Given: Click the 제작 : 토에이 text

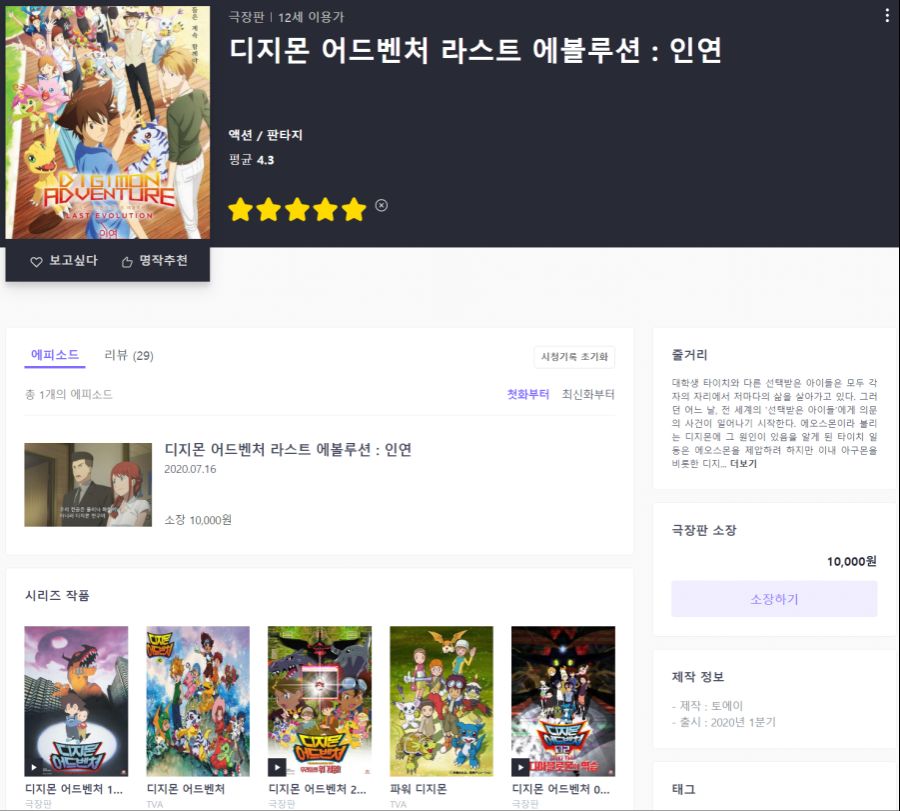Looking at the screenshot, I should tap(708, 705).
